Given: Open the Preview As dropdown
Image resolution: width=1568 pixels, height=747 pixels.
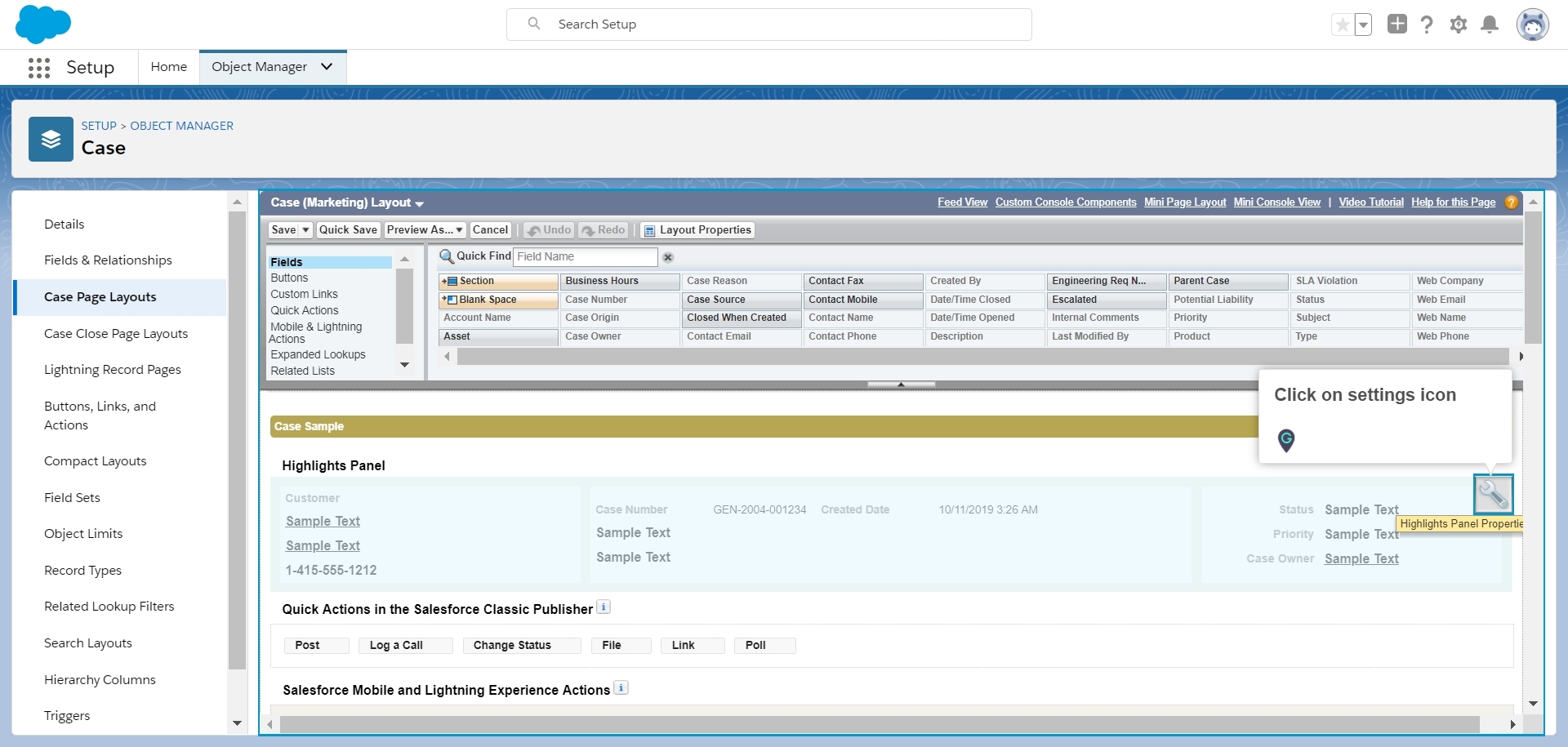Looking at the screenshot, I should (425, 230).
